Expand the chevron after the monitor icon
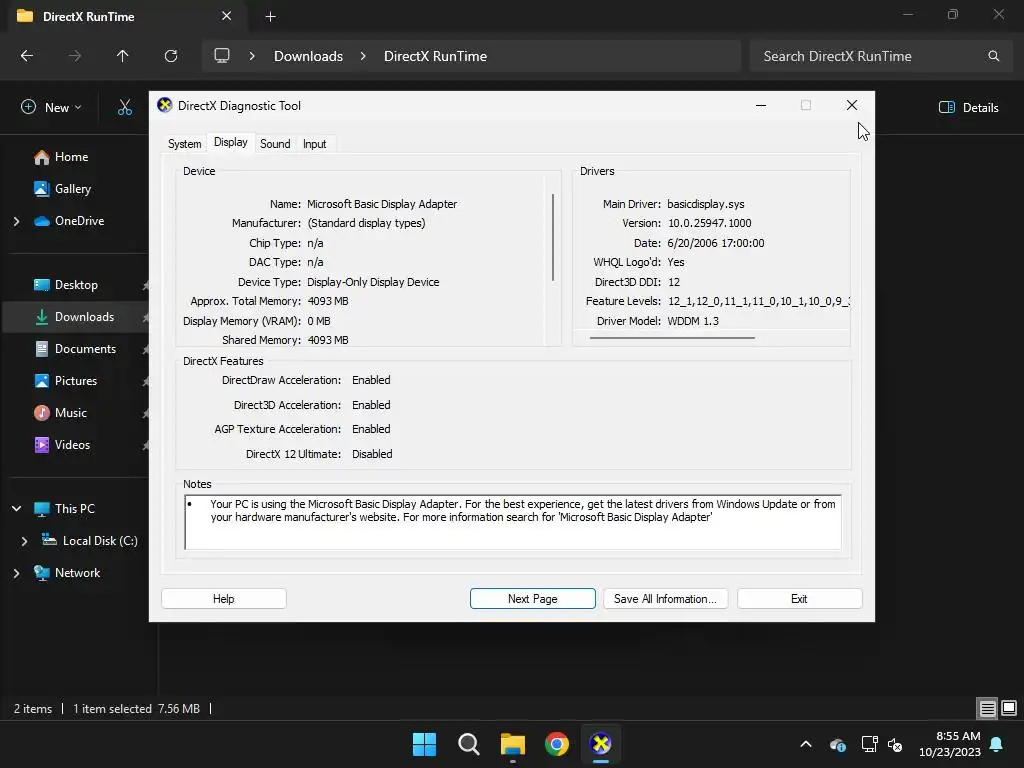 coord(252,56)
